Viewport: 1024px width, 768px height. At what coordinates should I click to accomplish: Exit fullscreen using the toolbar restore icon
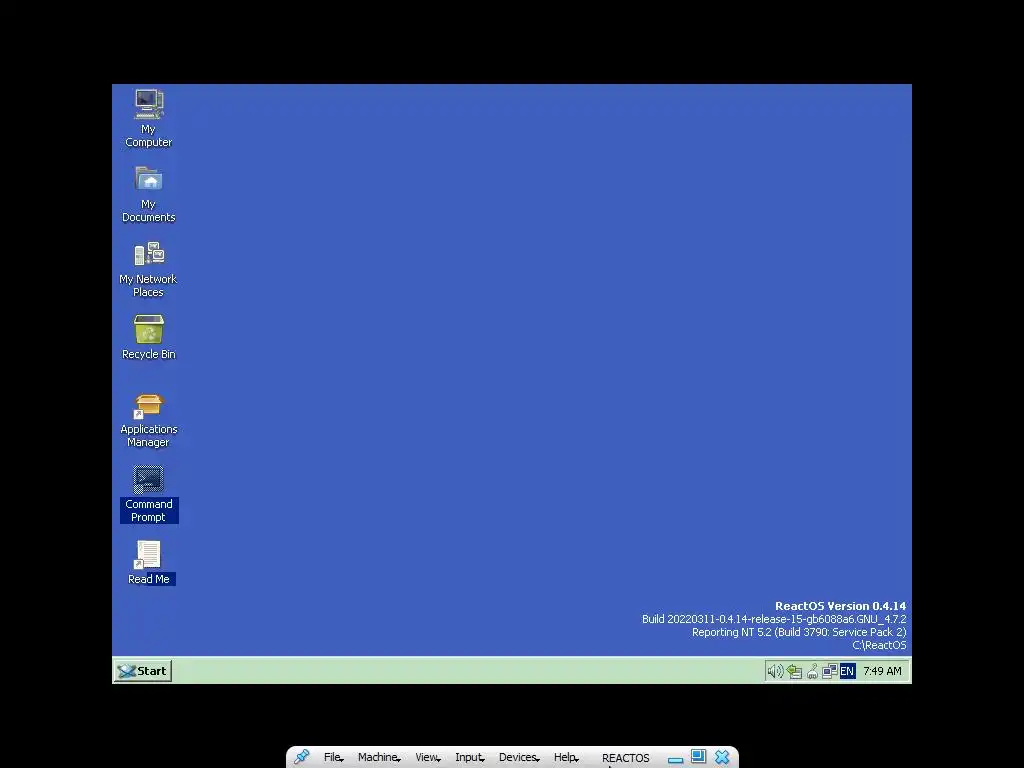[698, 756]
